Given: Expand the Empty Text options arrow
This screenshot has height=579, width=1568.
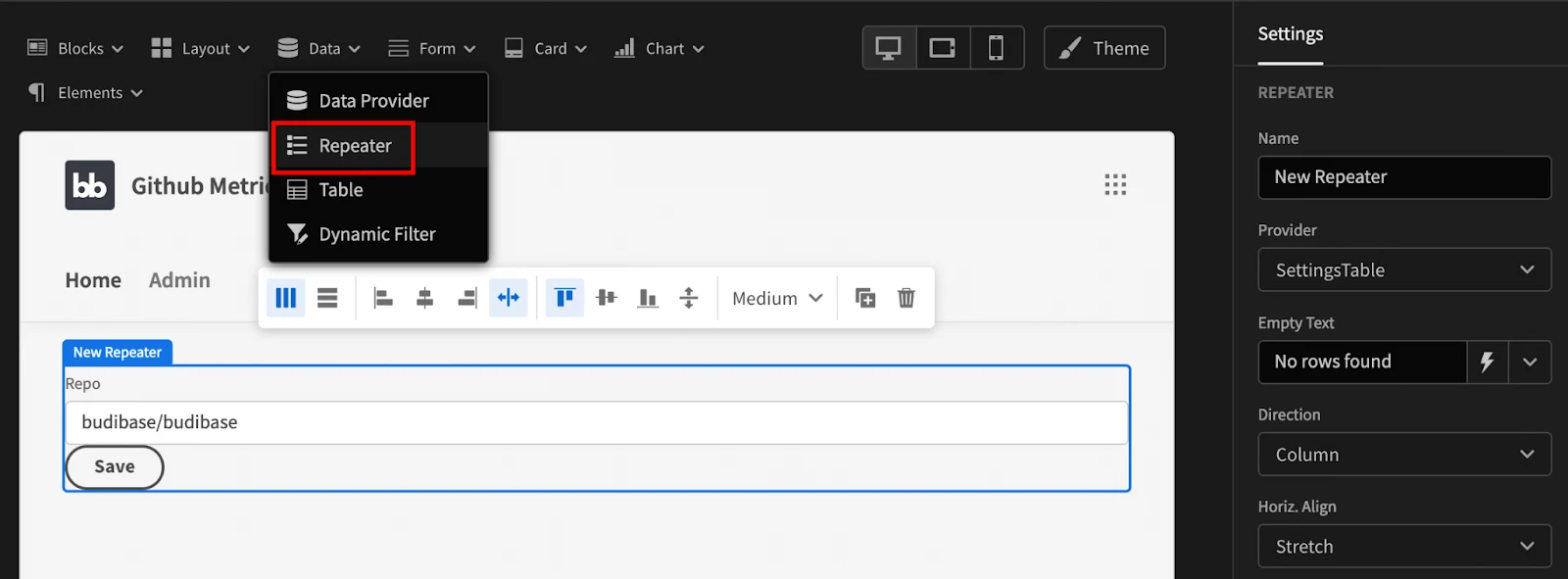Looking at the screenshot, I should click(x=1530, y=362).
